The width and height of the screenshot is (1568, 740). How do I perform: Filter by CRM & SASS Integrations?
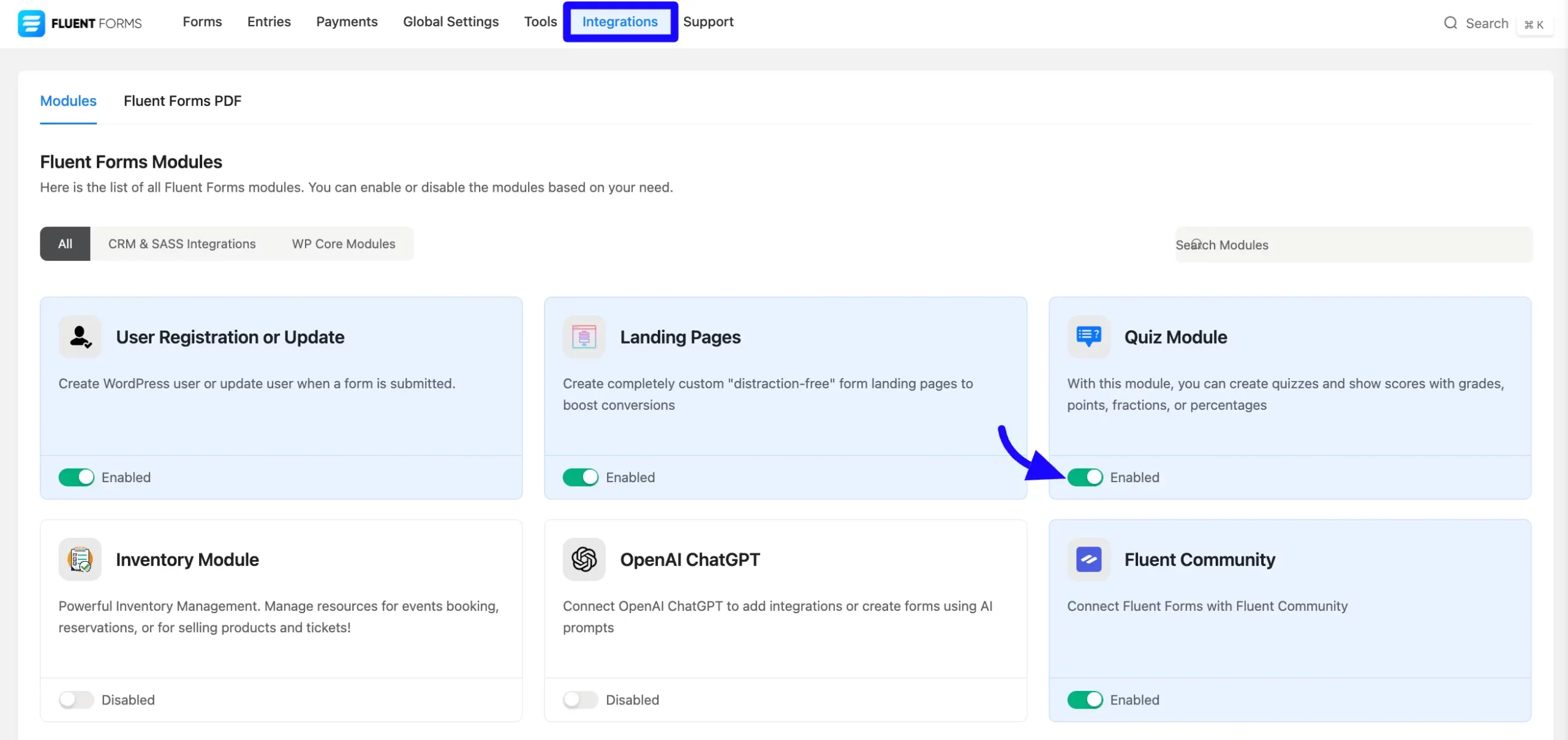(x=181, y=243)
